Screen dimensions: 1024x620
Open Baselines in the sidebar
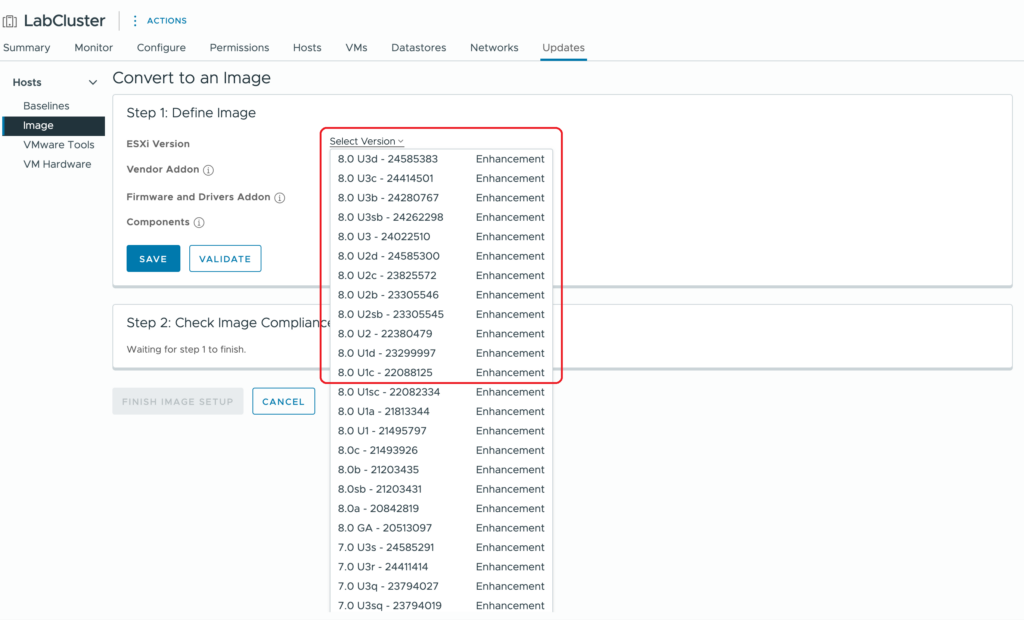[x=46, y=106]
